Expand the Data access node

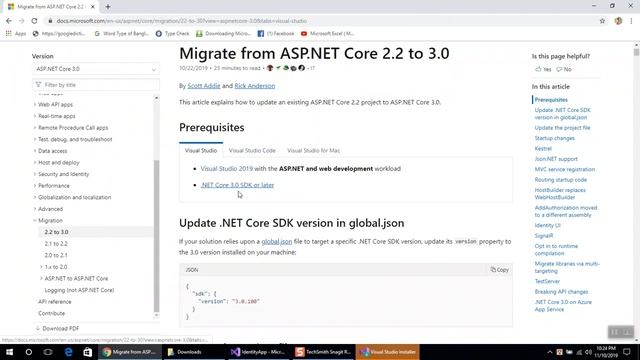pyautogui.click(x=35, y=151)
